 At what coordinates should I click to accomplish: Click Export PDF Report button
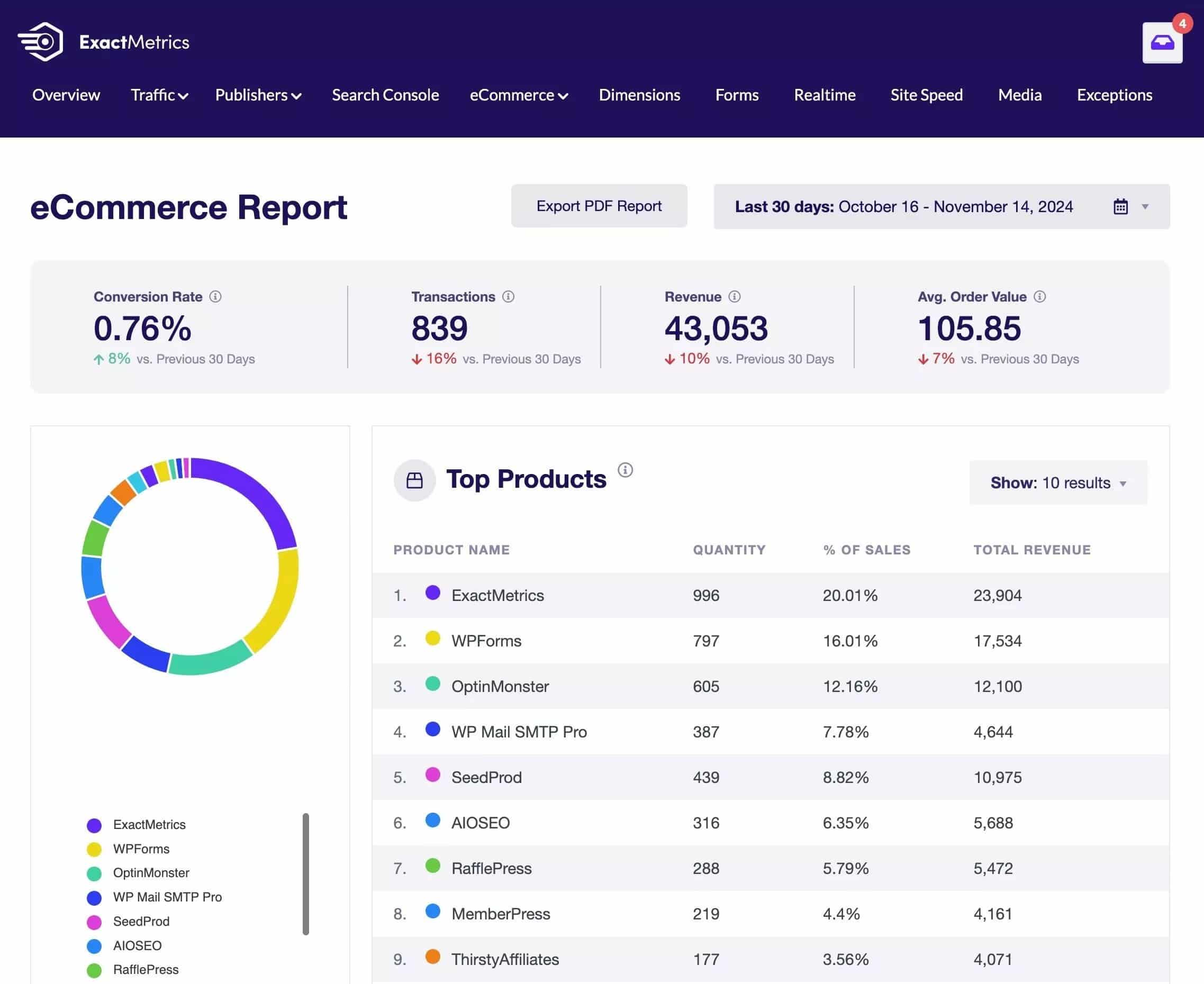click(x=599, y=206)
